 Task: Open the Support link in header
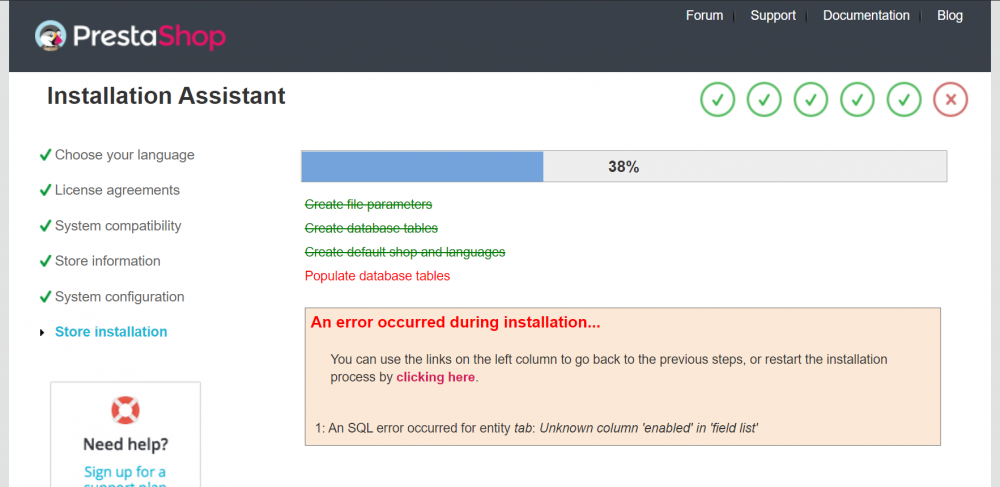pyautogui.click(x=773, y=15)
